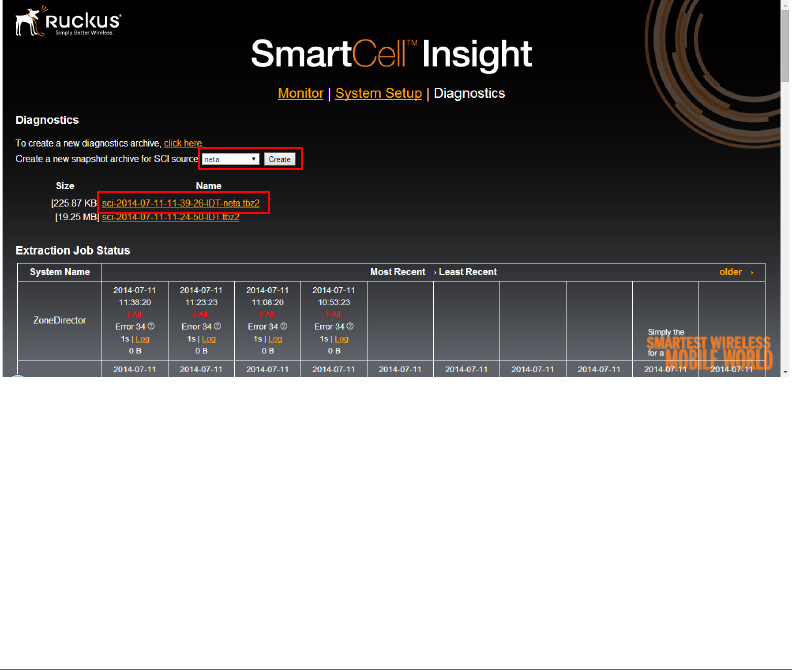Click the 'Size' column label above archives
This screenshot has width=792, height=670.
point(65,186)
